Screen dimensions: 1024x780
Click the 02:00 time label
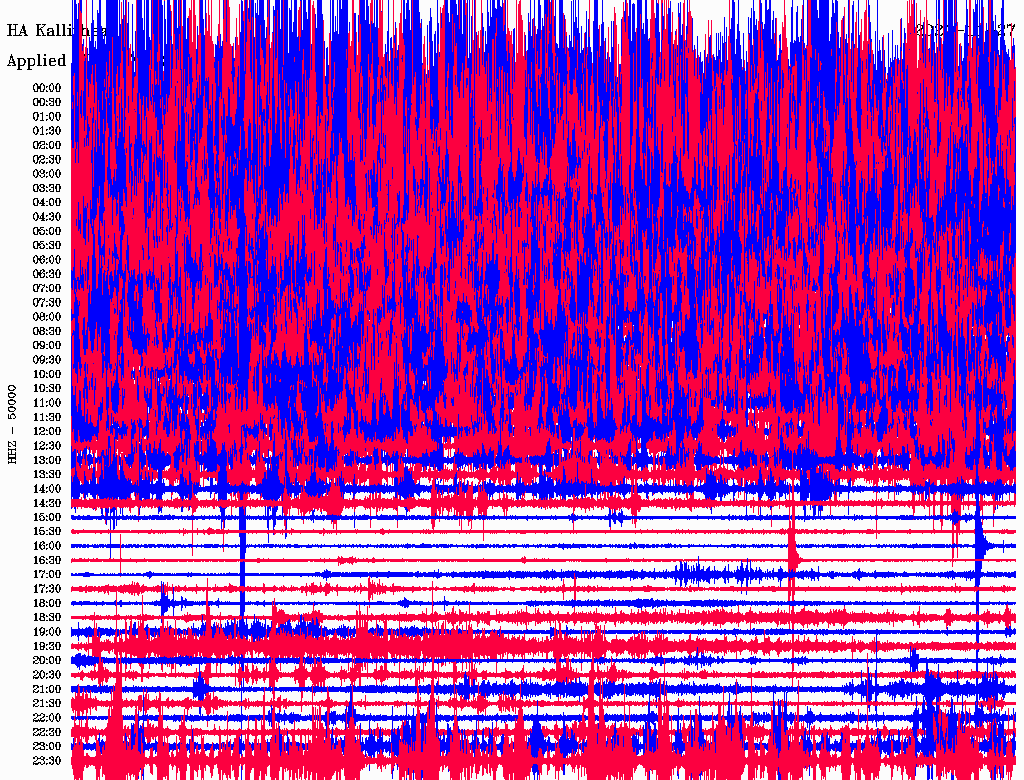[x=47, y=146]
